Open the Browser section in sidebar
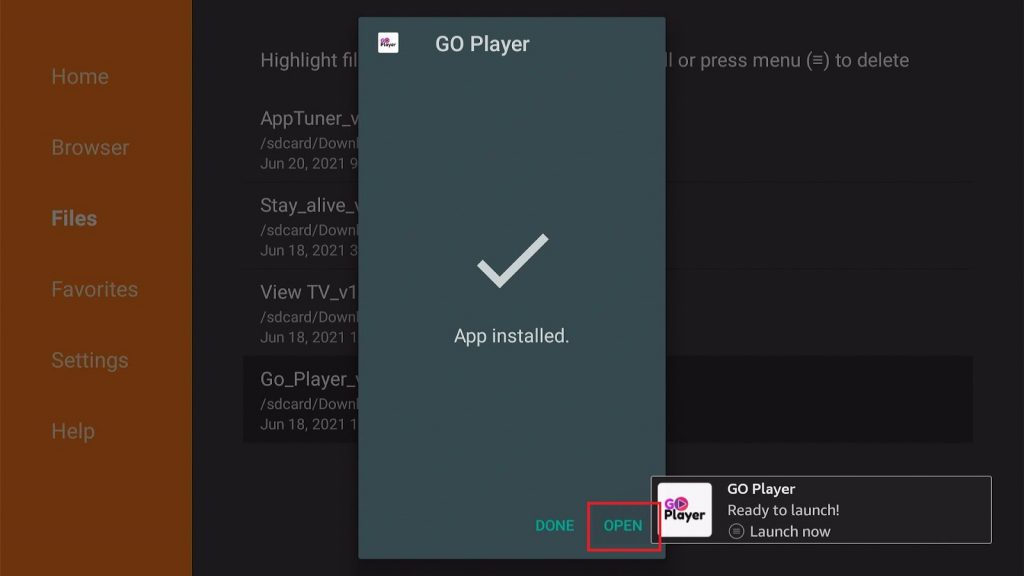 [90, 148]
